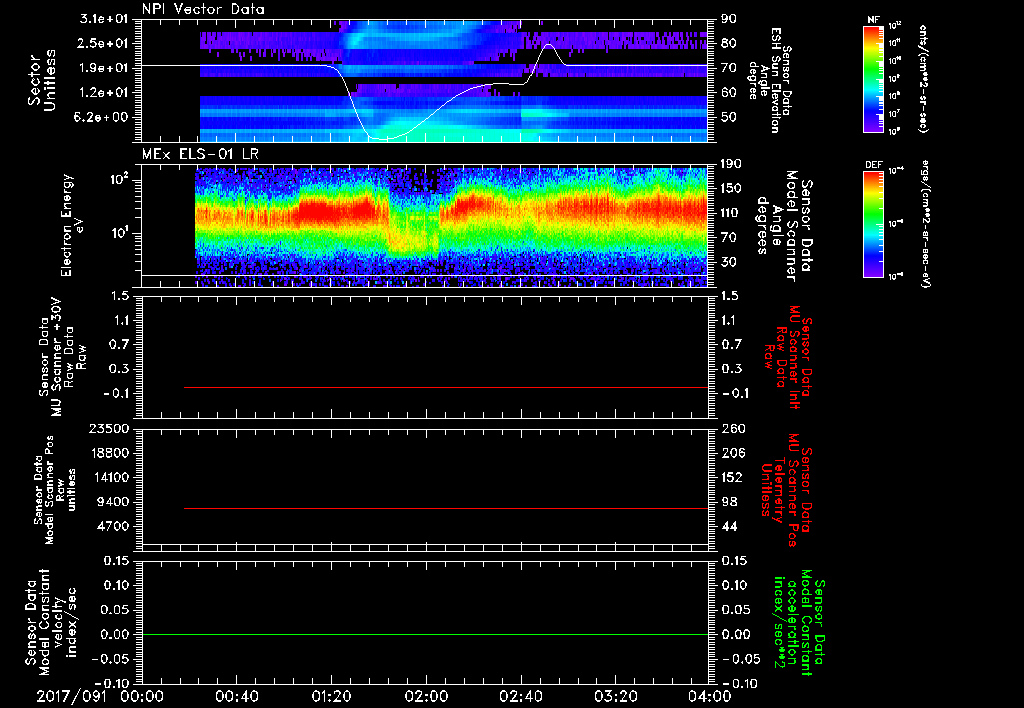Screen dimensions: 1024x708
Task: Click the "03:20" time axis label
Action: (616, 696)
